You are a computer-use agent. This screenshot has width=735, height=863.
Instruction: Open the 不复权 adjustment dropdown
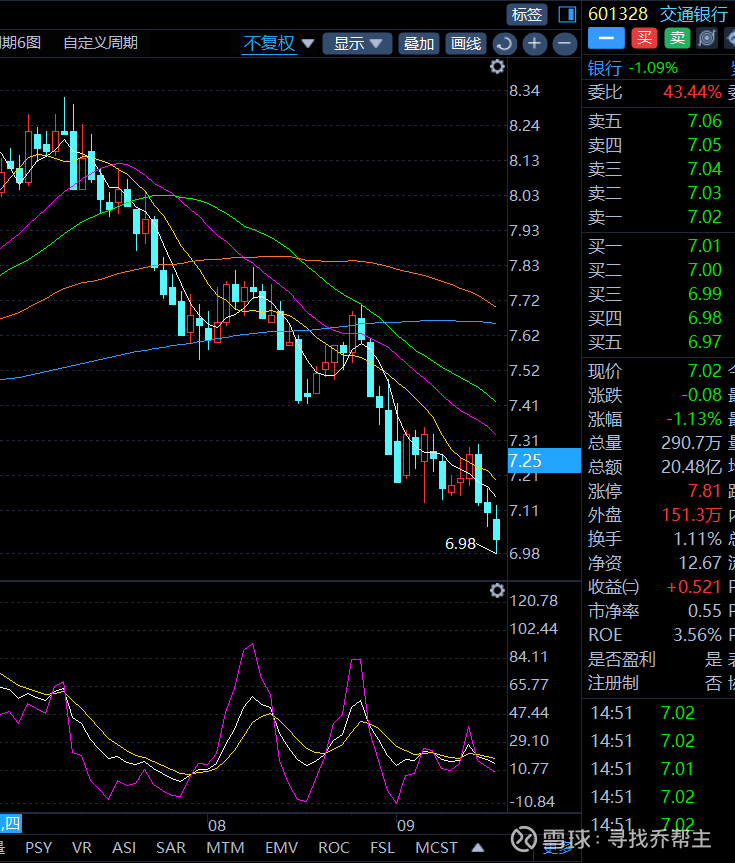278,43
